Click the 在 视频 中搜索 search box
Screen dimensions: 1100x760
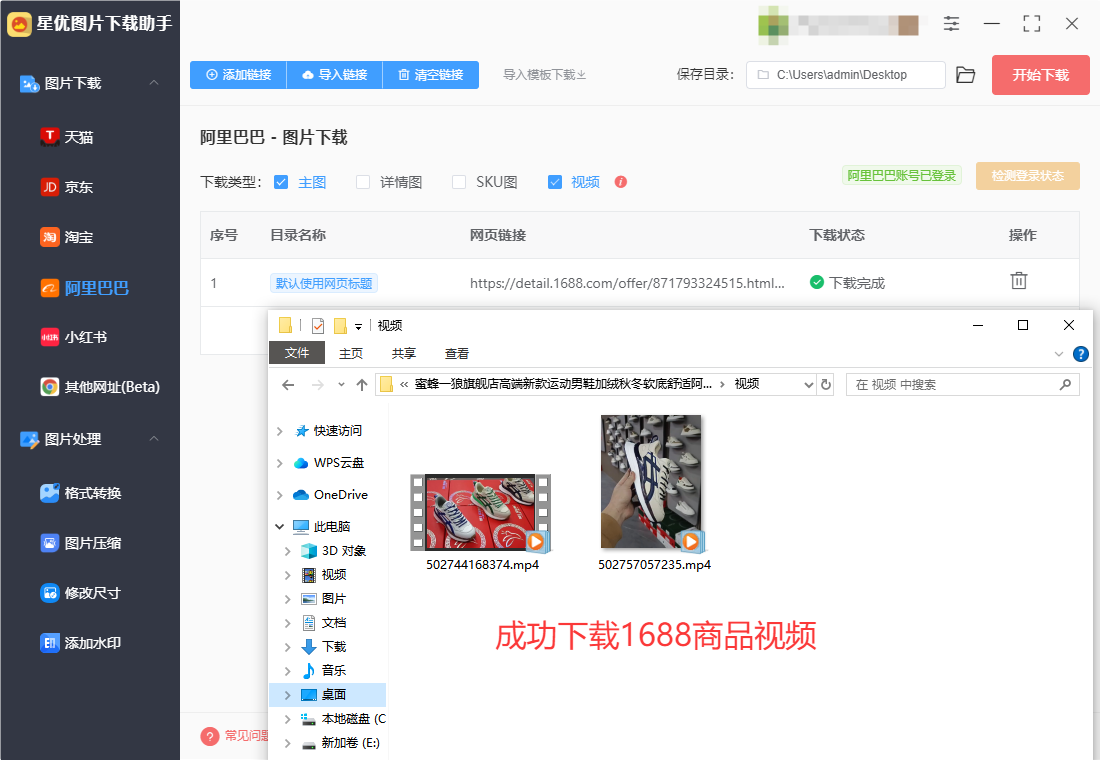tap(962, 385)
